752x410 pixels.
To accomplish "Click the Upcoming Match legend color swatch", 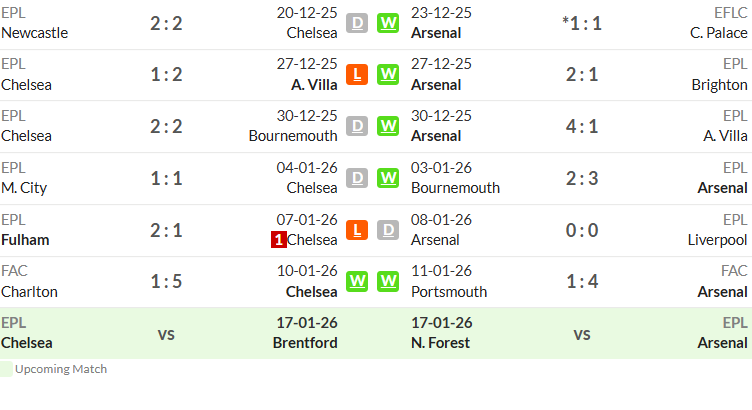I will tap(6, 369).
